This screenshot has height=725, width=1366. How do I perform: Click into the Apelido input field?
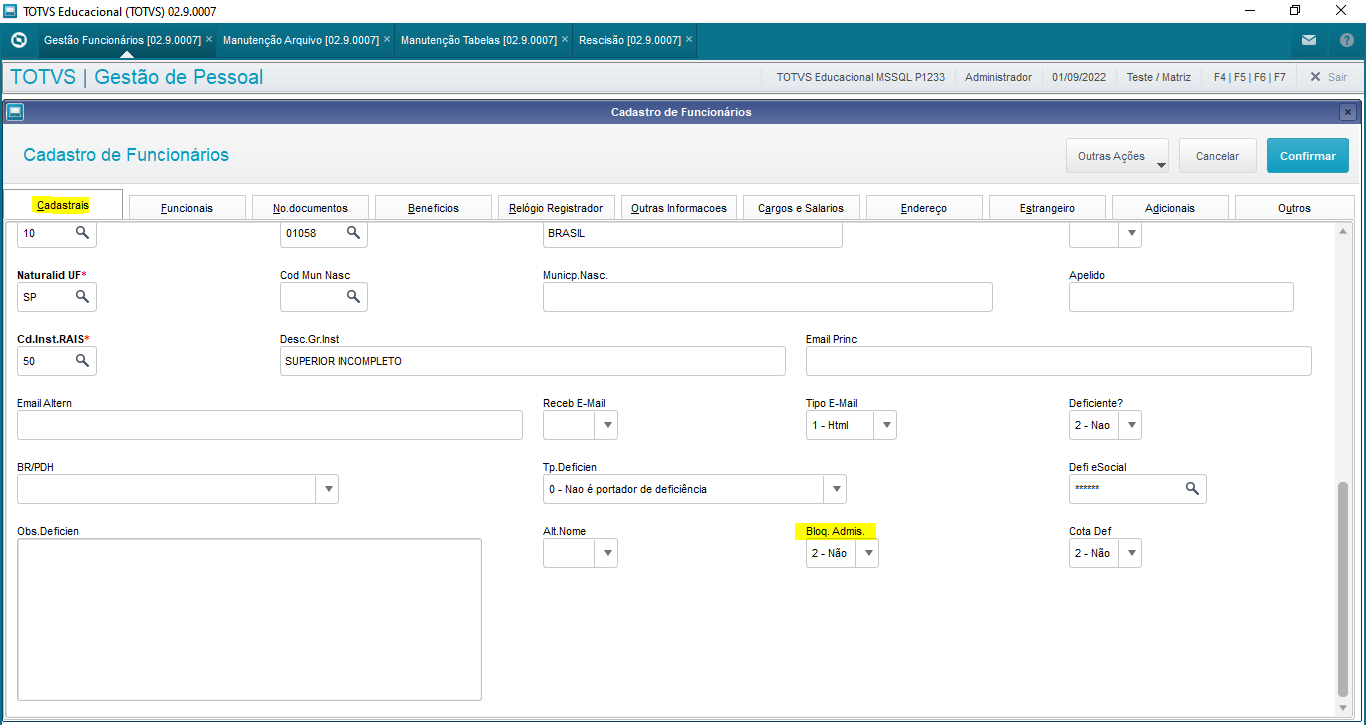[1181, 297]
